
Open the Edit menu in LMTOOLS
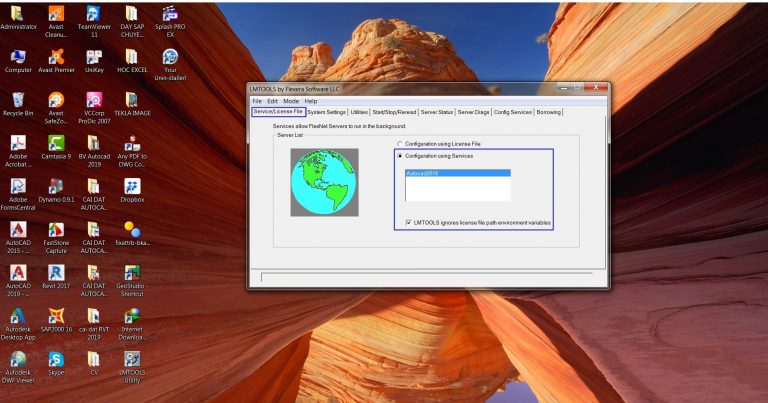272,101
